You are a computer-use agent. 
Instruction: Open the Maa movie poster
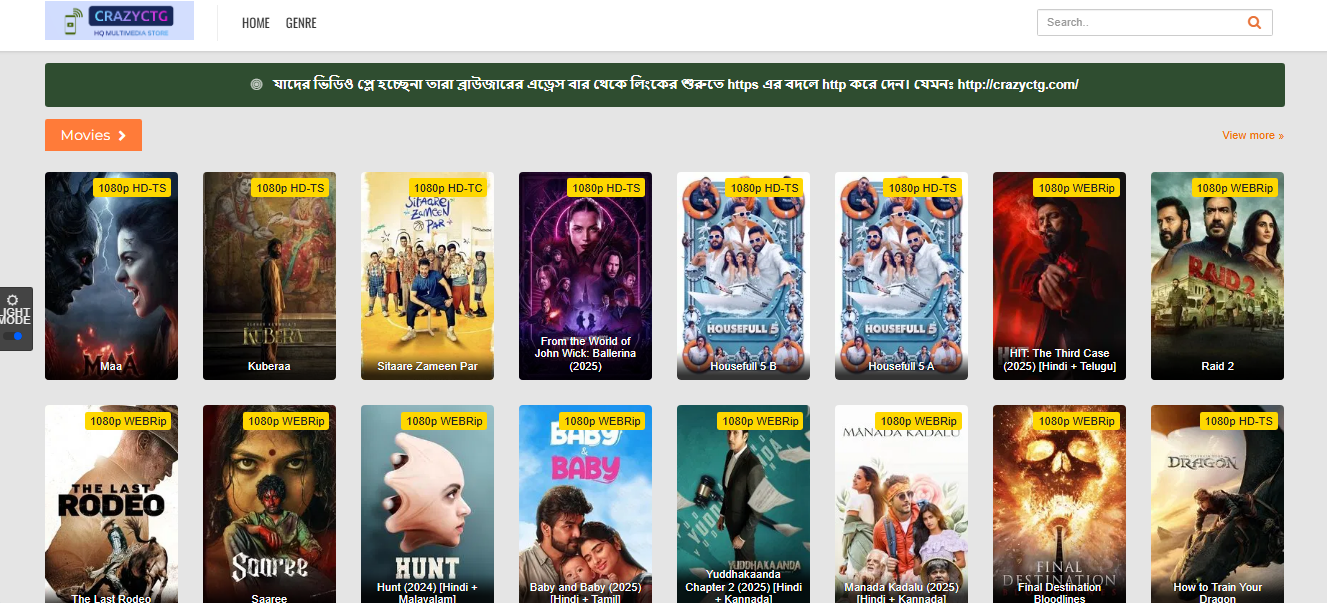[x=111, y=276]
